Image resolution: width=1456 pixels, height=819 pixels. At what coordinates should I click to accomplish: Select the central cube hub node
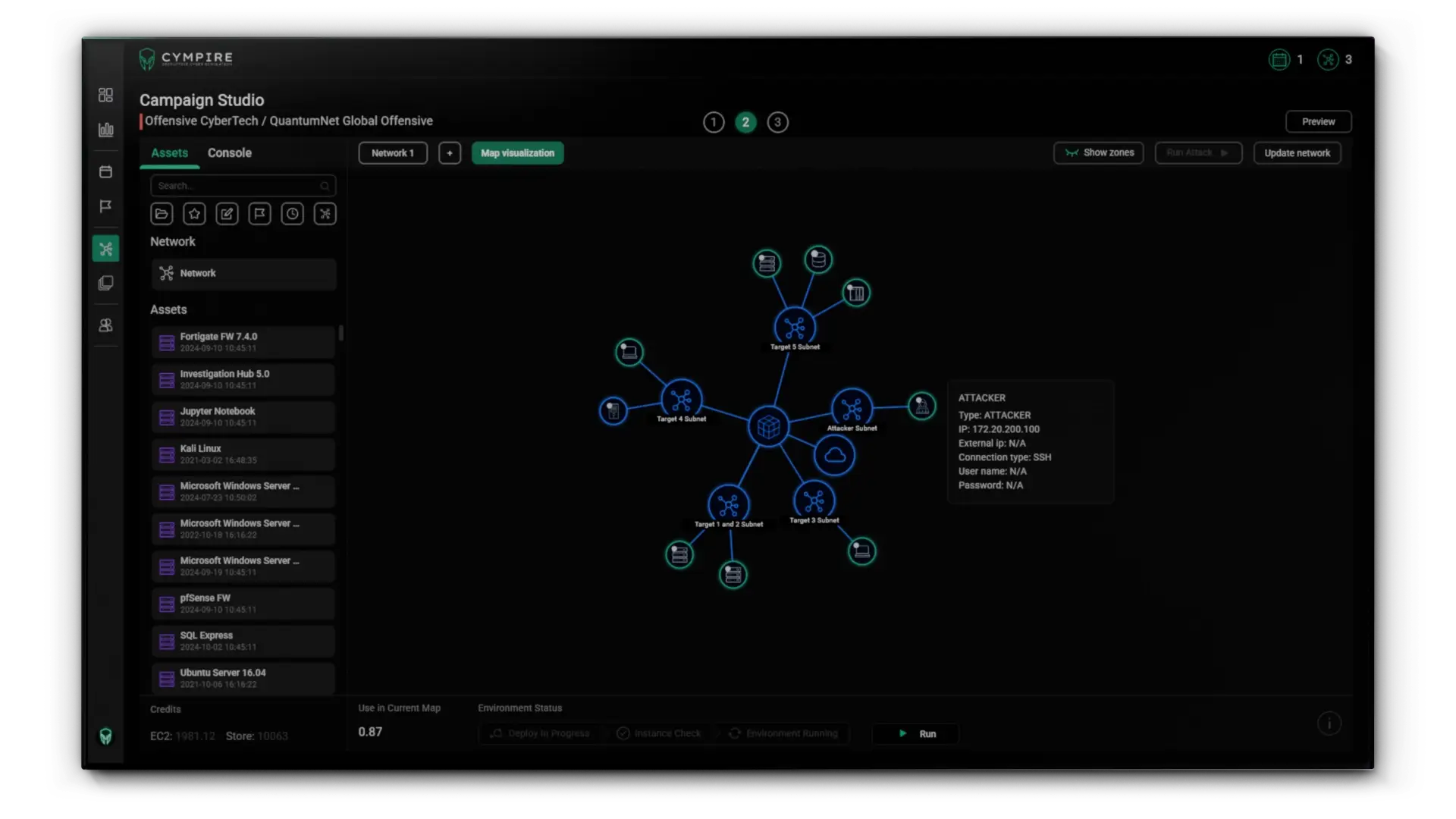coord(768,427)
